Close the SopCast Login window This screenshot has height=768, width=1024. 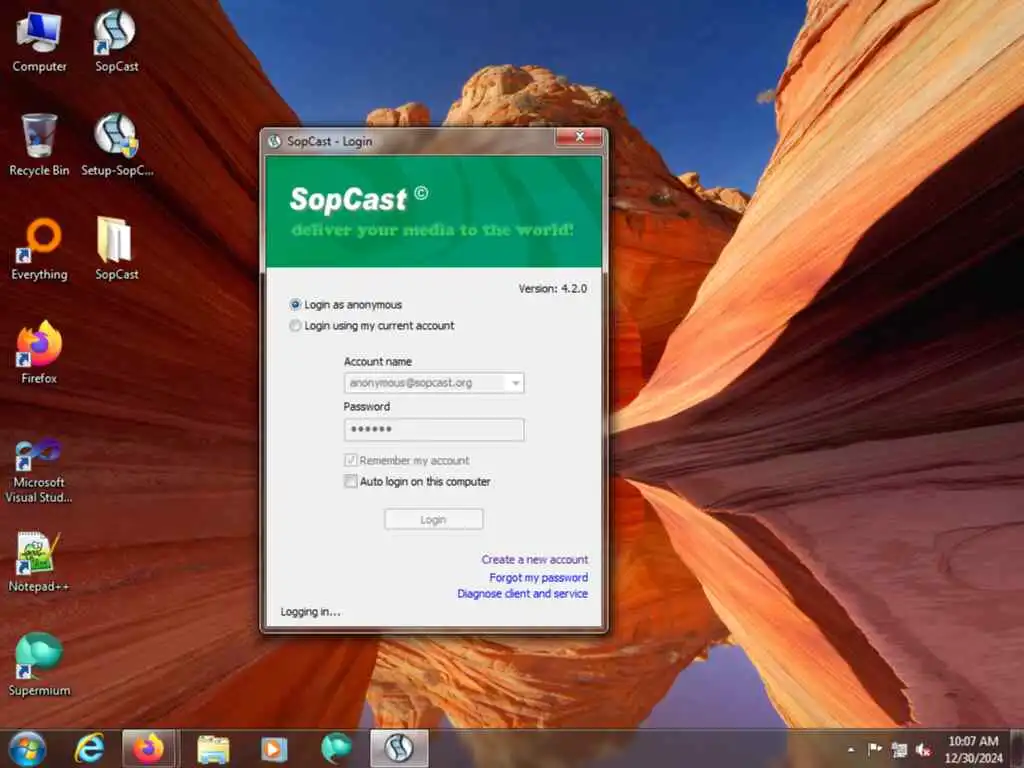click(579, 136)
